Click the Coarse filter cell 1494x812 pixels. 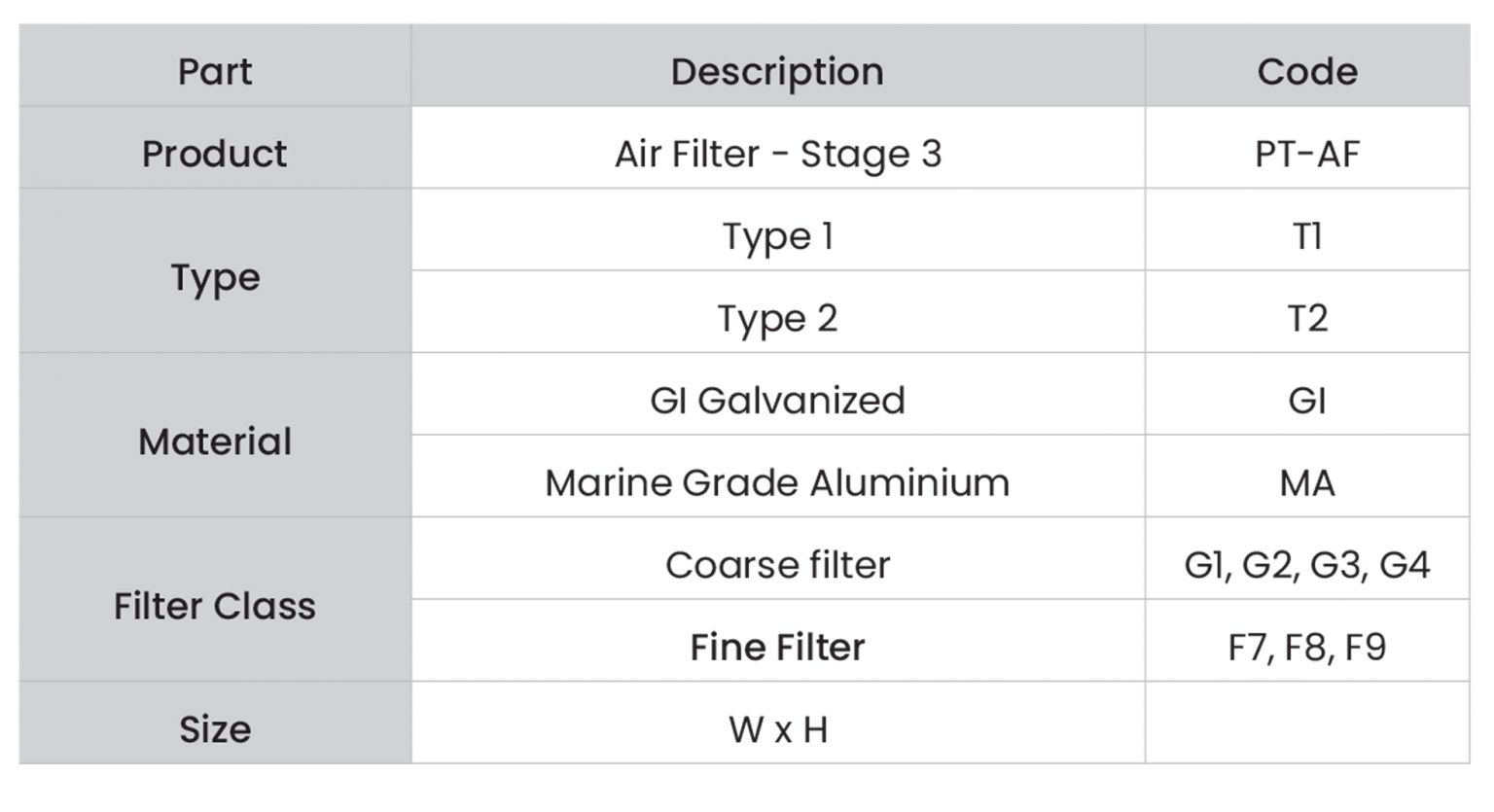[778, 559]
